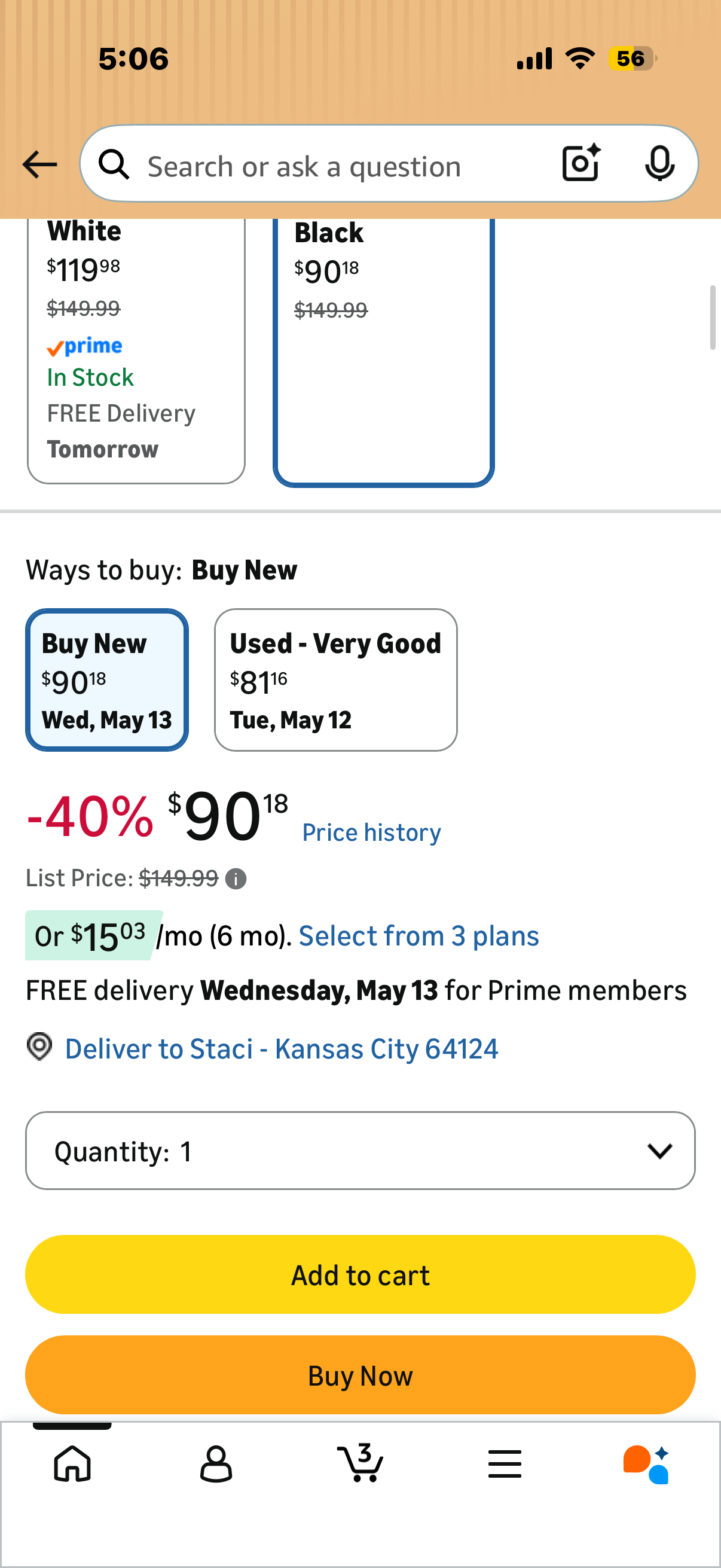Tap the delivery location pin icon
Viewport: 721px width, 1568px height.
[x=39, y=1047]
